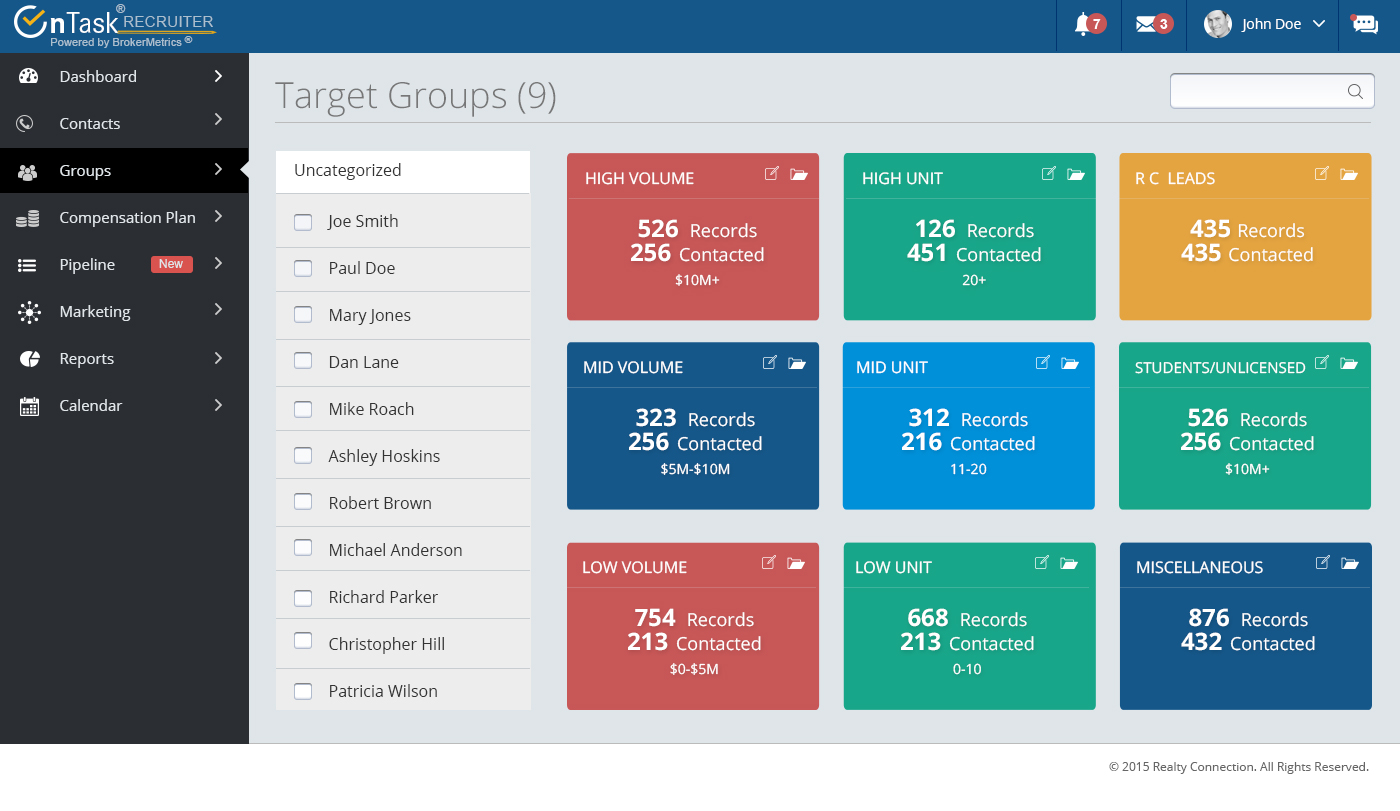Edit the Mid Unit group
The image size is (1400, 811).
tap(1042, 362)
